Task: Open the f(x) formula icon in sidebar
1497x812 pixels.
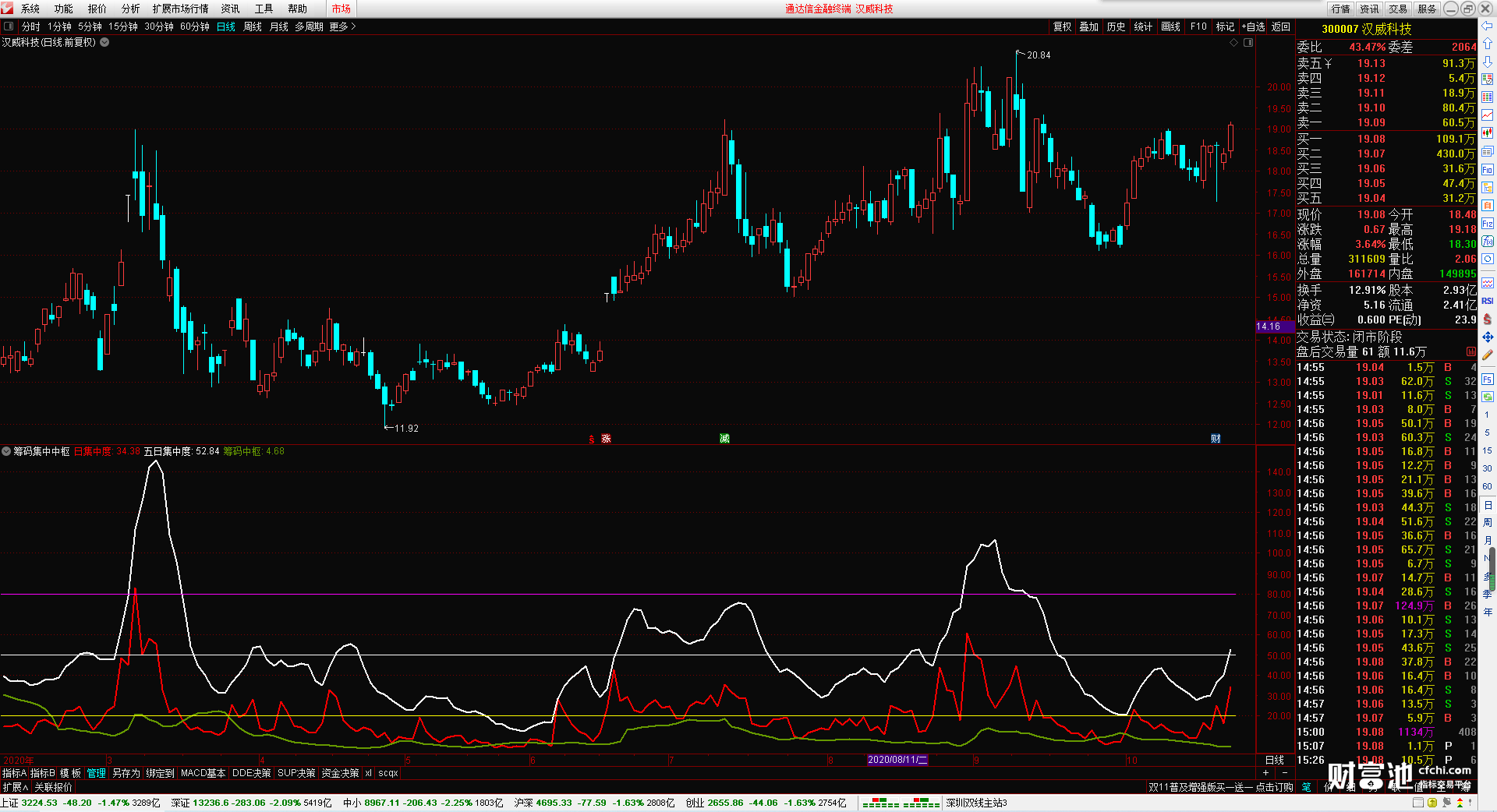Action: click(1488, 242)
